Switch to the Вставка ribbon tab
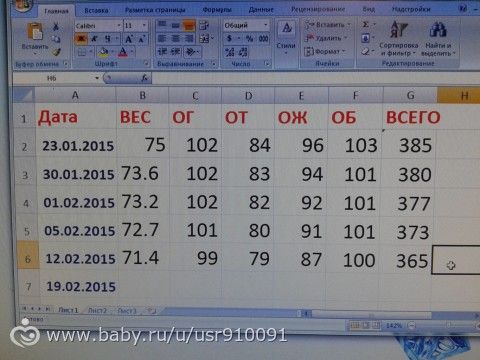 [x=96, y=11]
